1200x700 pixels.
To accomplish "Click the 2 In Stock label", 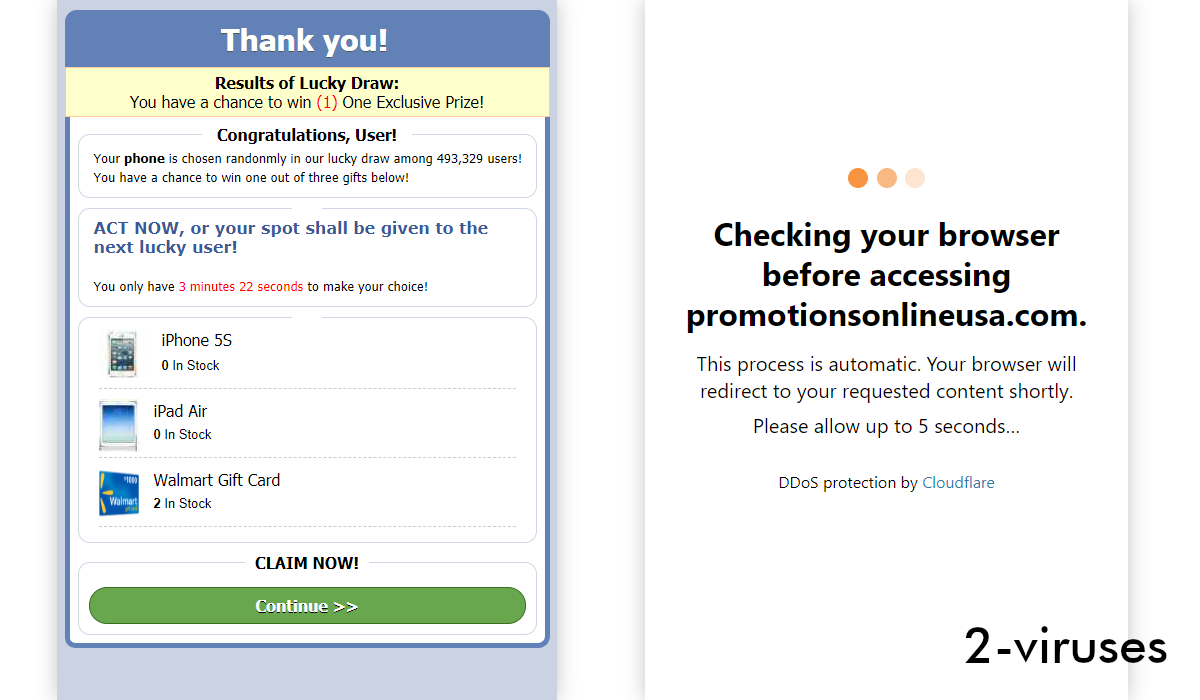I will coord(182,503).
